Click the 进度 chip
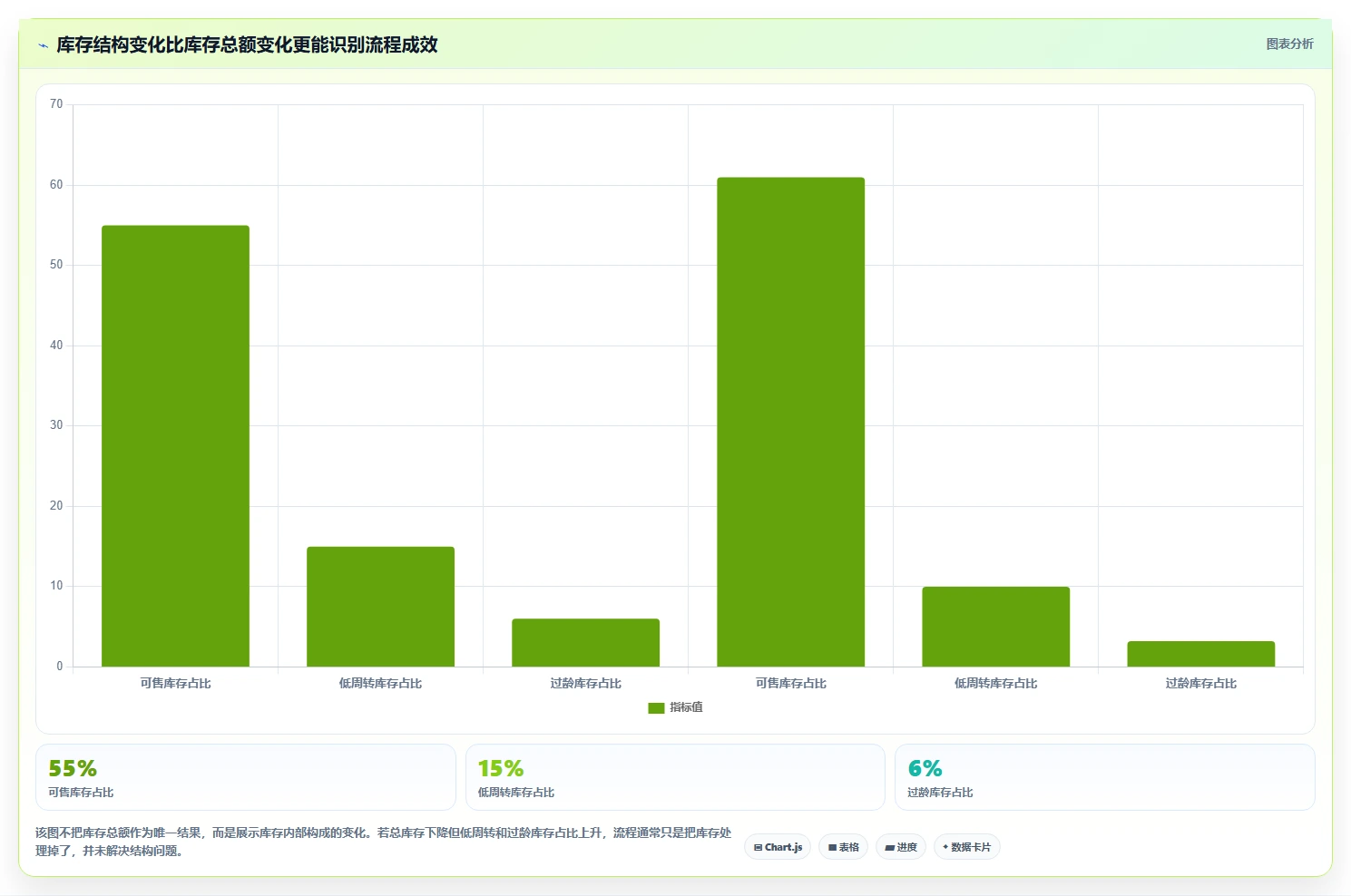This screenshot has width=1351, height=896. coord(900,847)
